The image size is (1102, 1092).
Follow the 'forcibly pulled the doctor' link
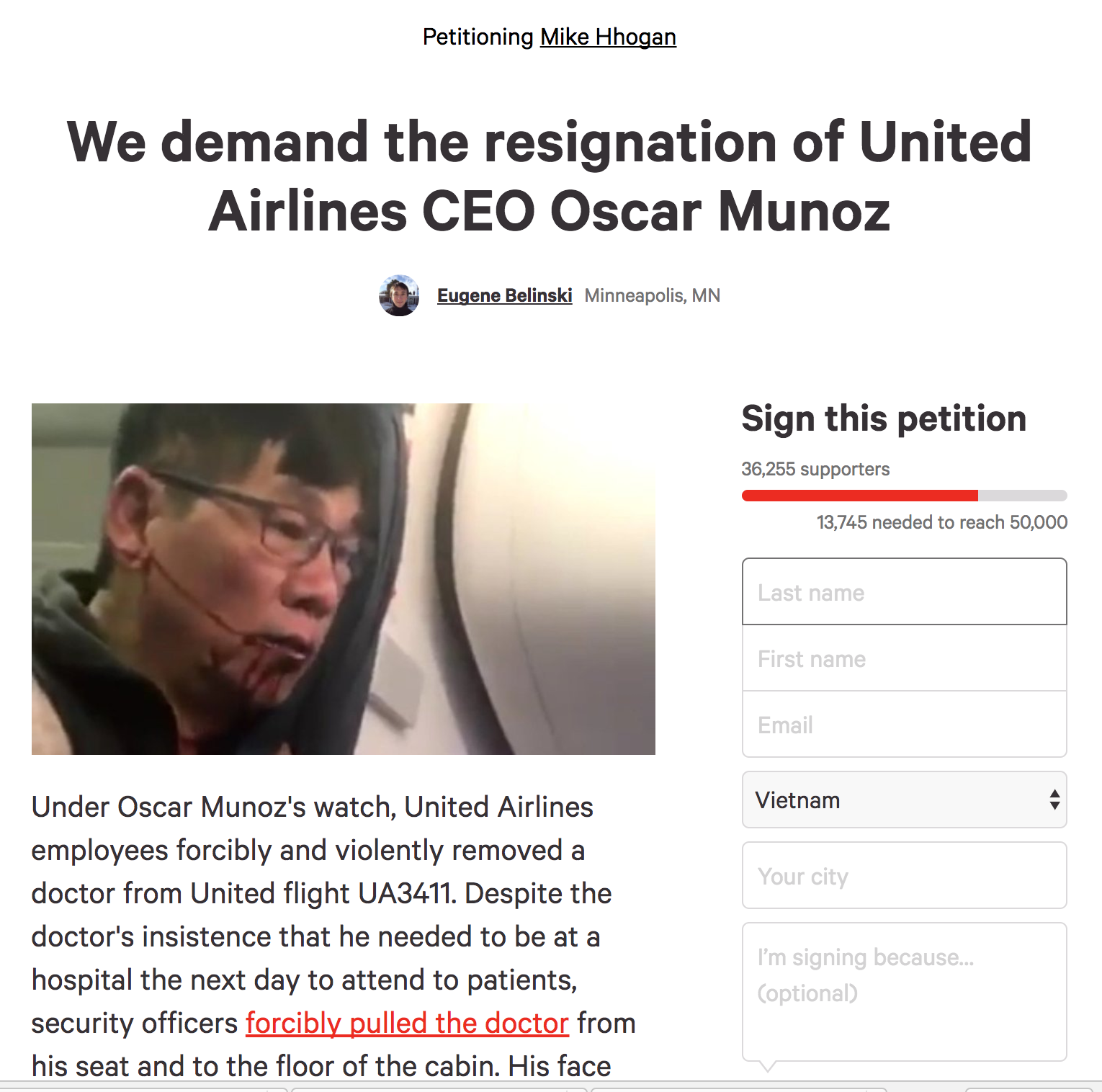coord(407,1023)
